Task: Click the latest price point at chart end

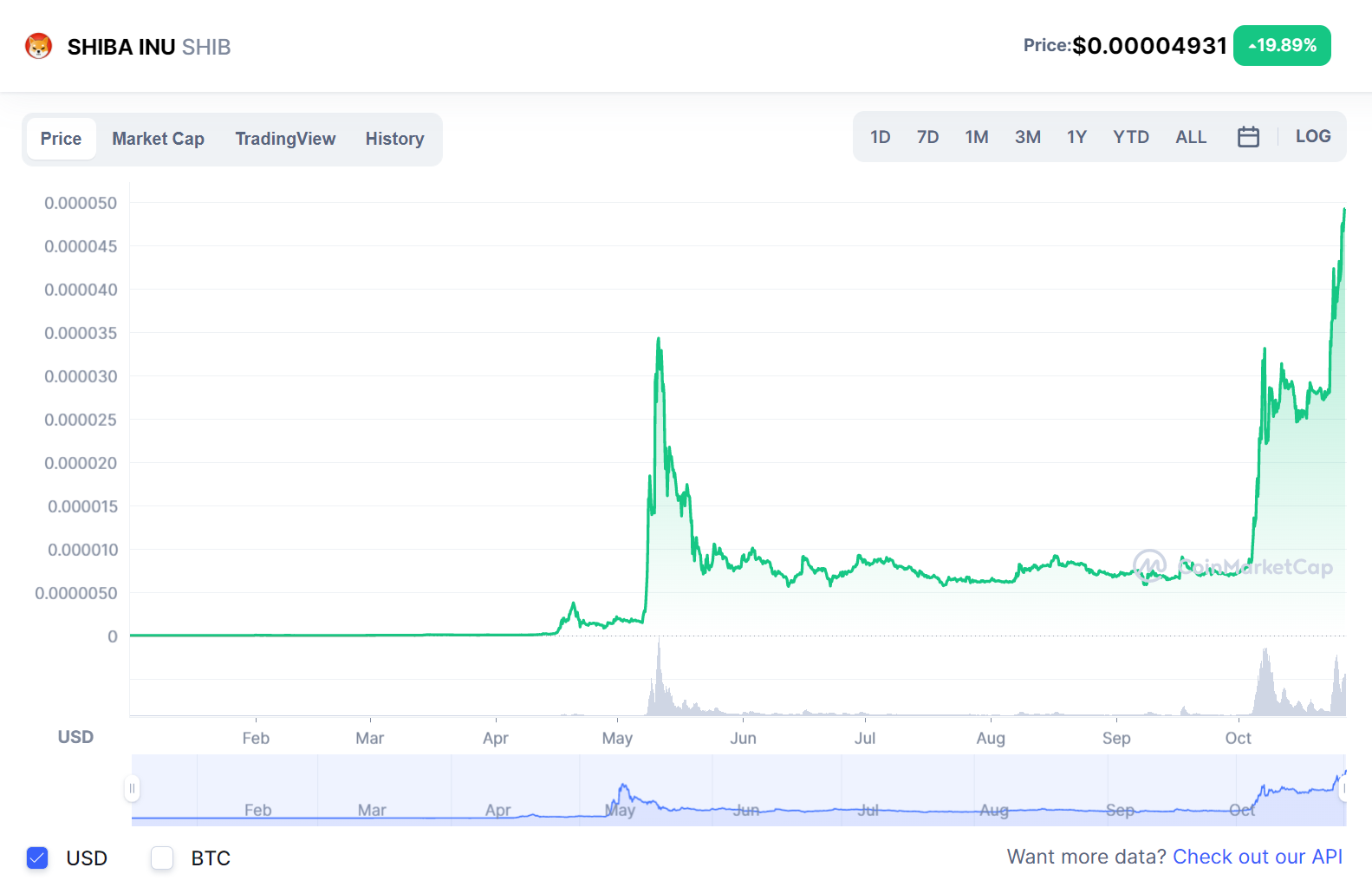Action: pyautogui.click(x=1344, y=210)
